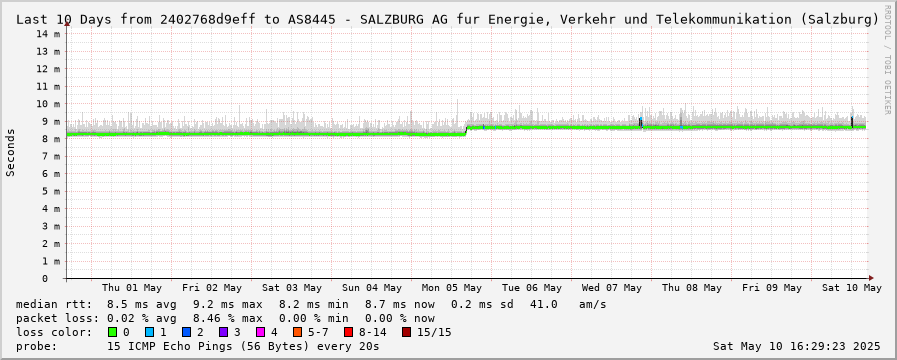Click the packet loss statistics line

tap(225, 318)
